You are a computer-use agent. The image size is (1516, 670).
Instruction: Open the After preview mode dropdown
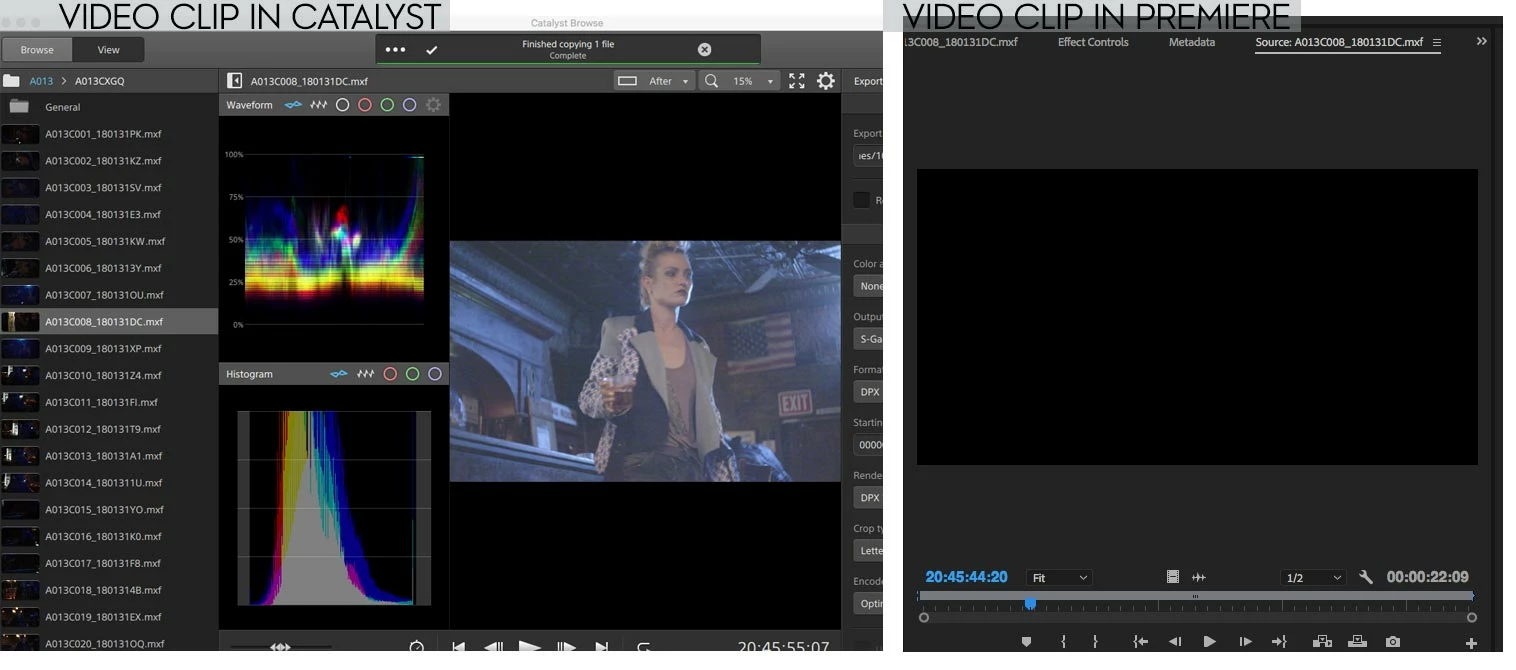pyautogui.click(x=655, y=81)
